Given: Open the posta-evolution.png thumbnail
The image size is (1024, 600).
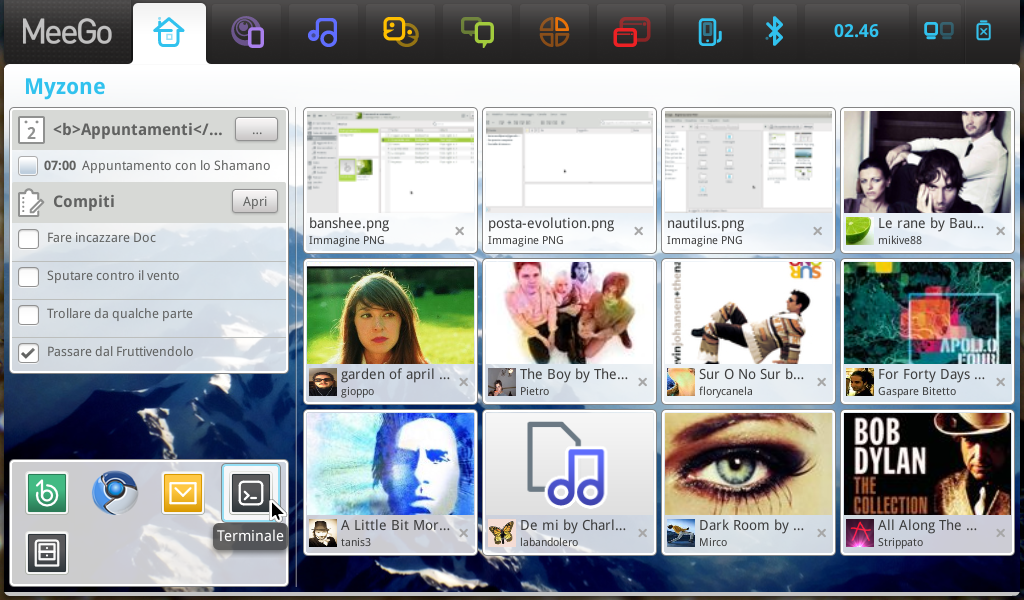Looking at the screenshot, I should [x=569, y=161].
